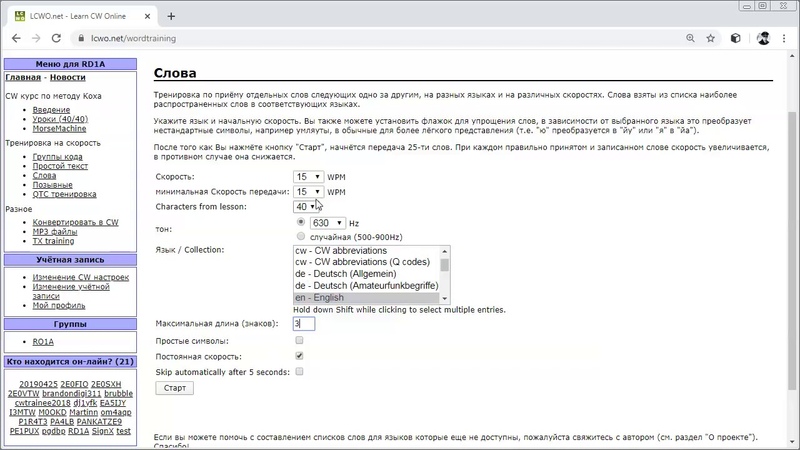Screen dimensions: 800x450
Task: Select the fixed tone radio button
Action: 301,222
